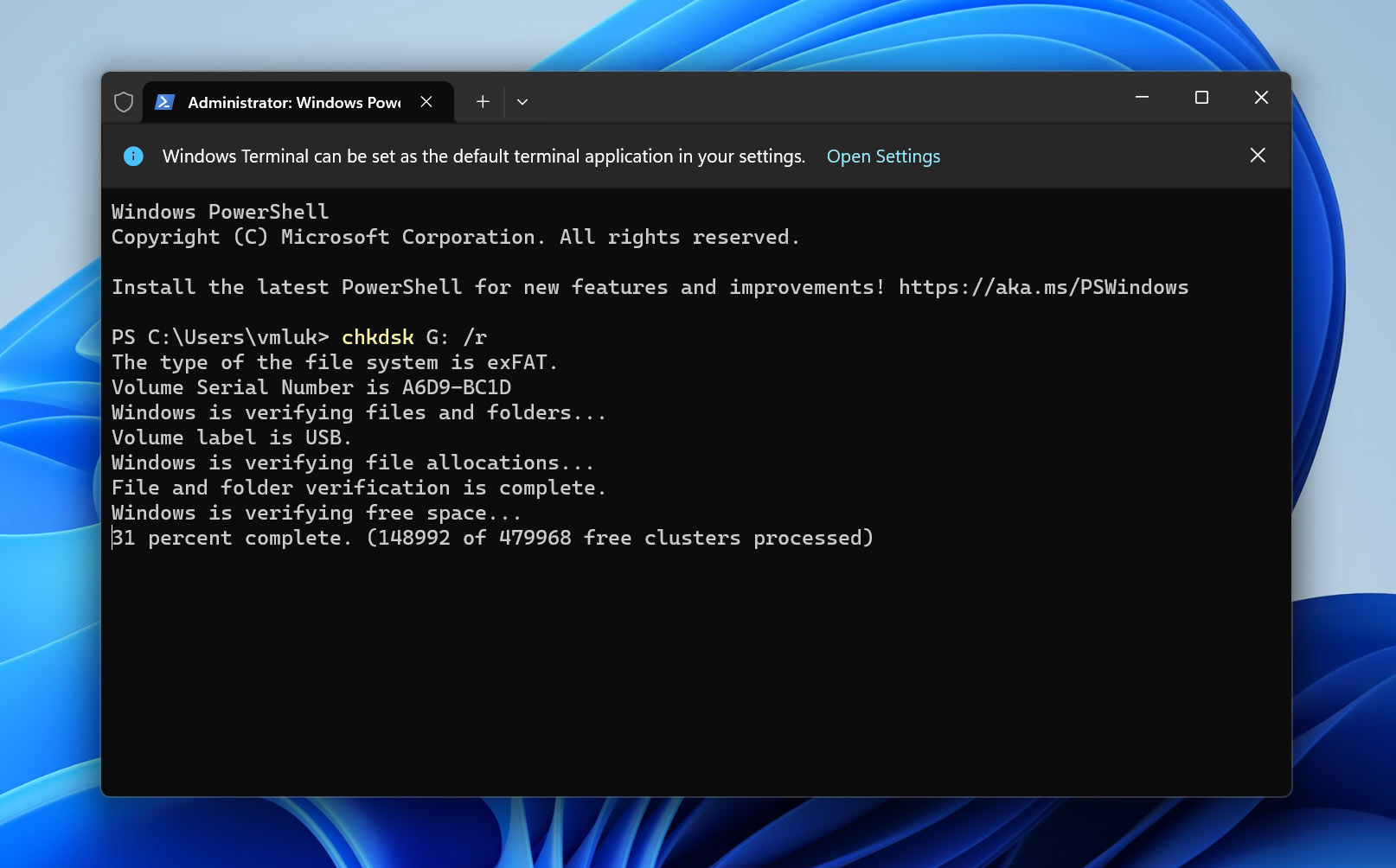Click the banner message about default terminal

tap(483, 156)
